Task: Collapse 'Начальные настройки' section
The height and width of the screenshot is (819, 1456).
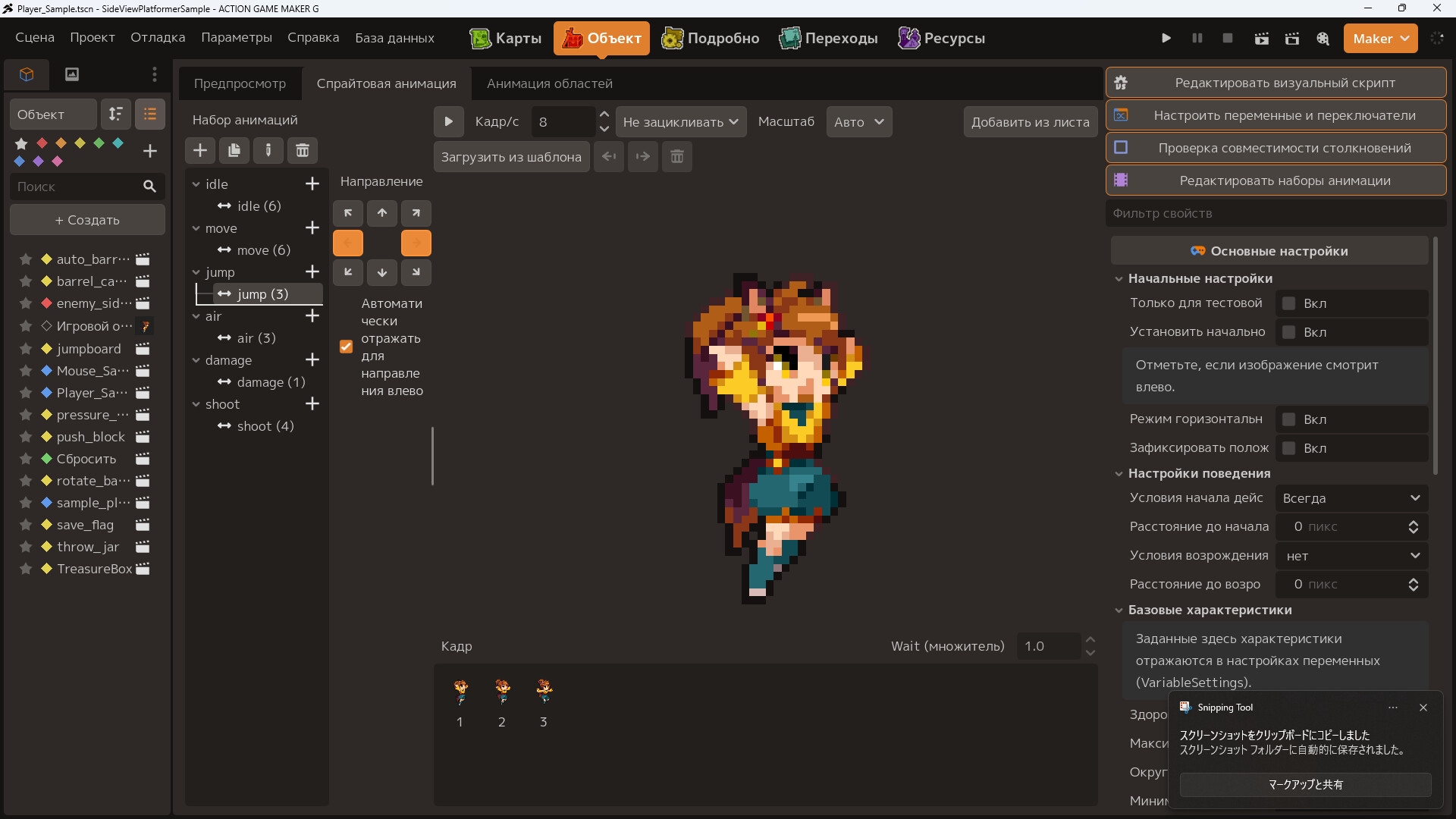Action: click(1119, 279)
